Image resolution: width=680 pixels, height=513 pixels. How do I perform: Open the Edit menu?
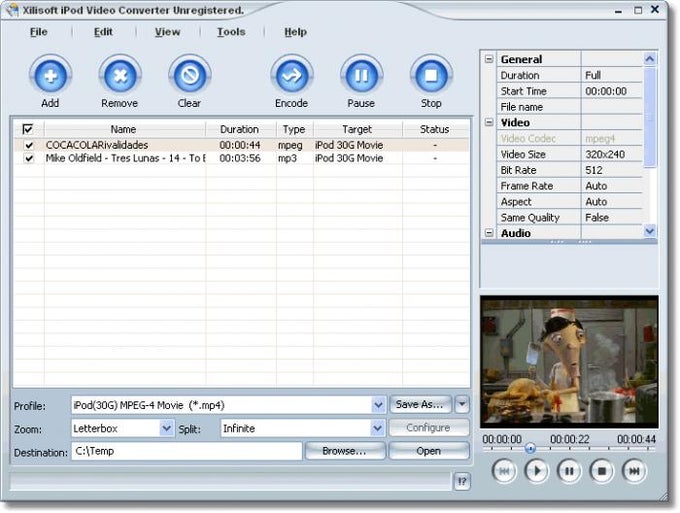(103, 32)
